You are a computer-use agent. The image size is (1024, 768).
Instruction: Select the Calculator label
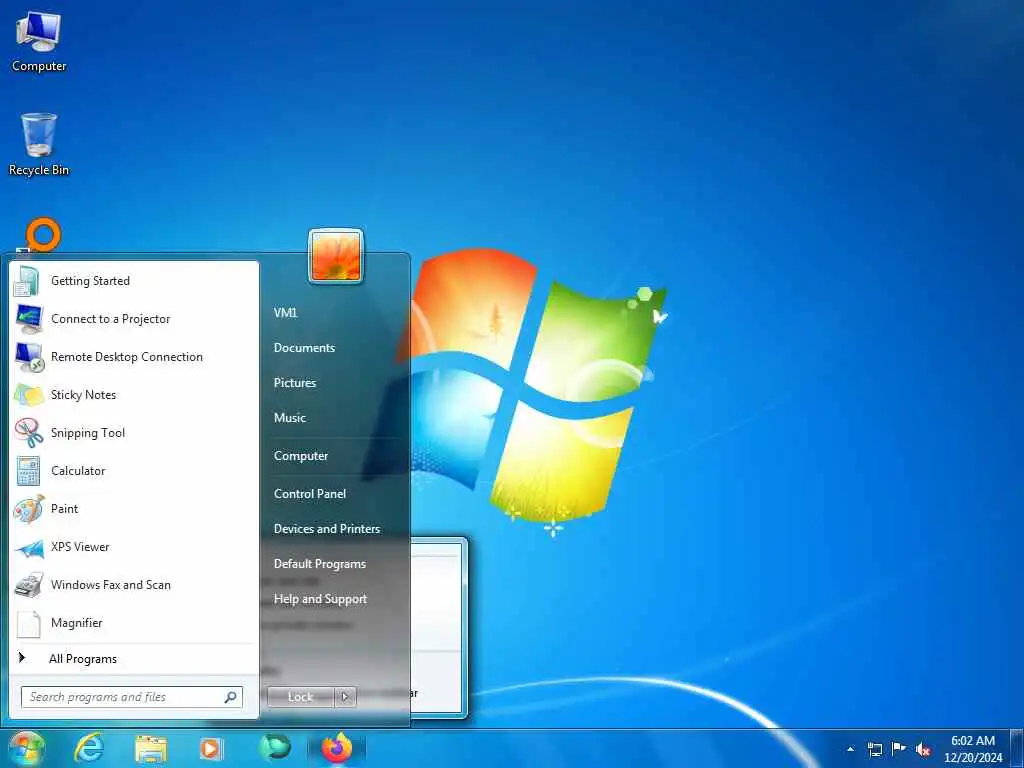point(78,471)
